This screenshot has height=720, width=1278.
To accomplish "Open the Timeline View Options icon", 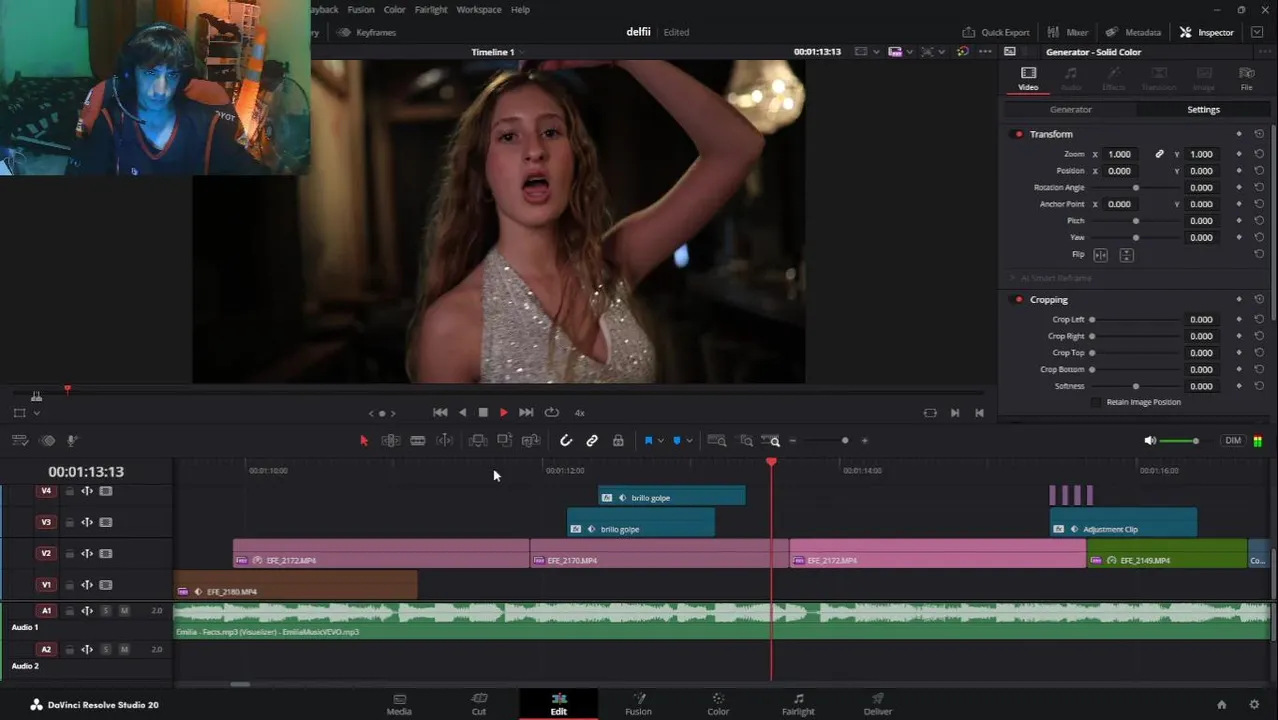I will coord(20,441).
